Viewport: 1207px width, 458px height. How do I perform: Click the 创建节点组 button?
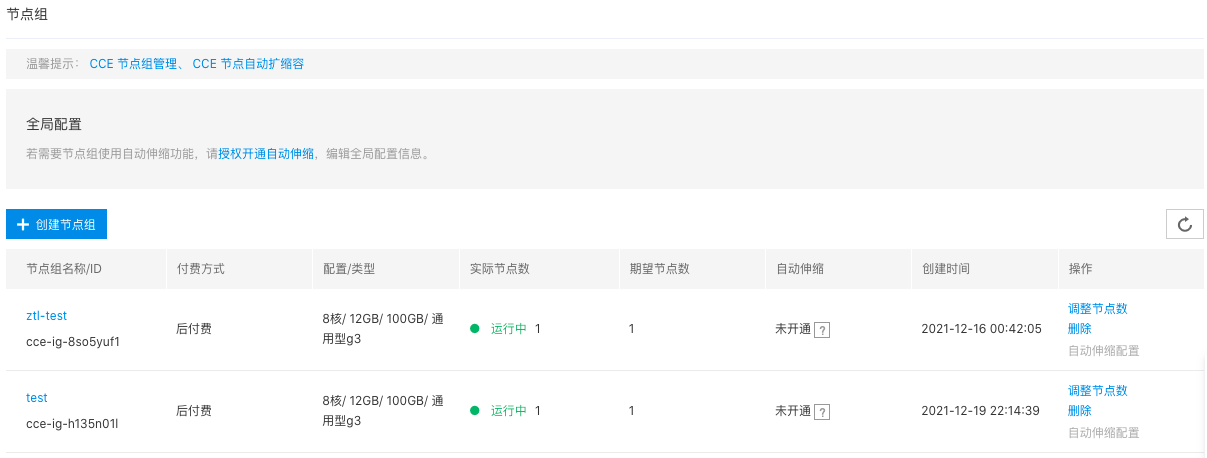[x=56, y=225]
